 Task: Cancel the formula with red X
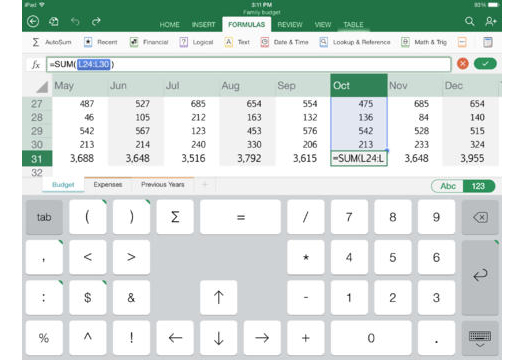(x=463, y=64)
